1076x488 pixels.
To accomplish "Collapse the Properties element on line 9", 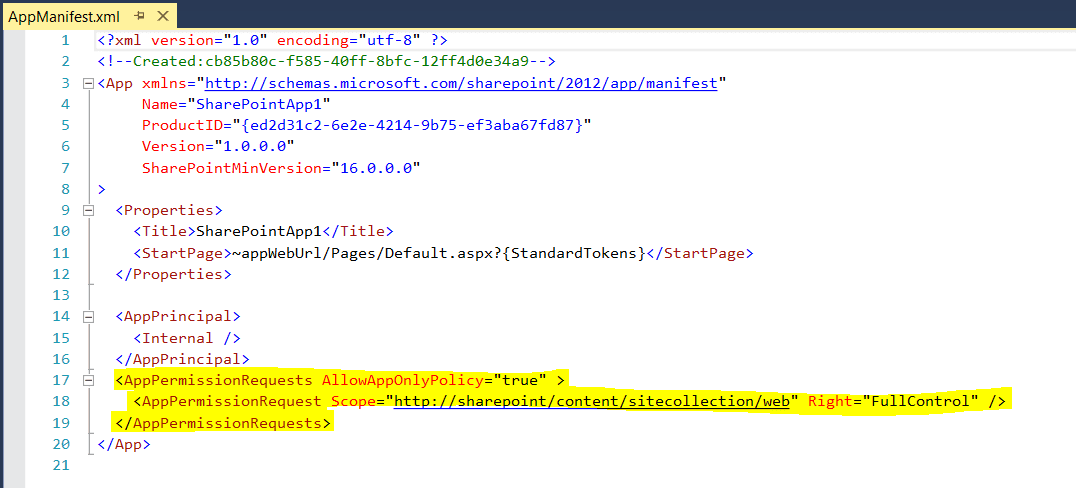I will tap(87, 210).
